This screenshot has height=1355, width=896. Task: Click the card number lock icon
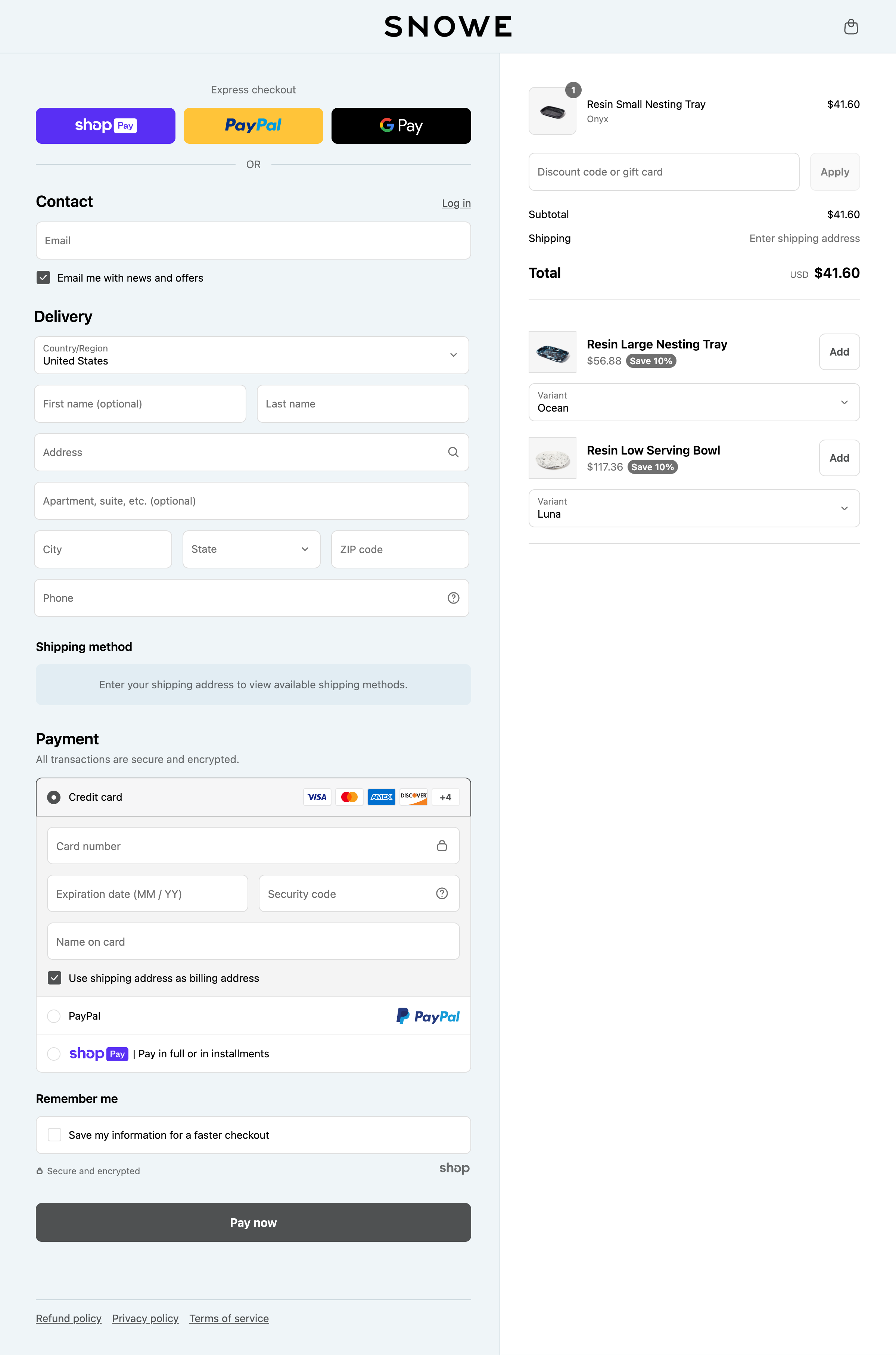[442, 846]
